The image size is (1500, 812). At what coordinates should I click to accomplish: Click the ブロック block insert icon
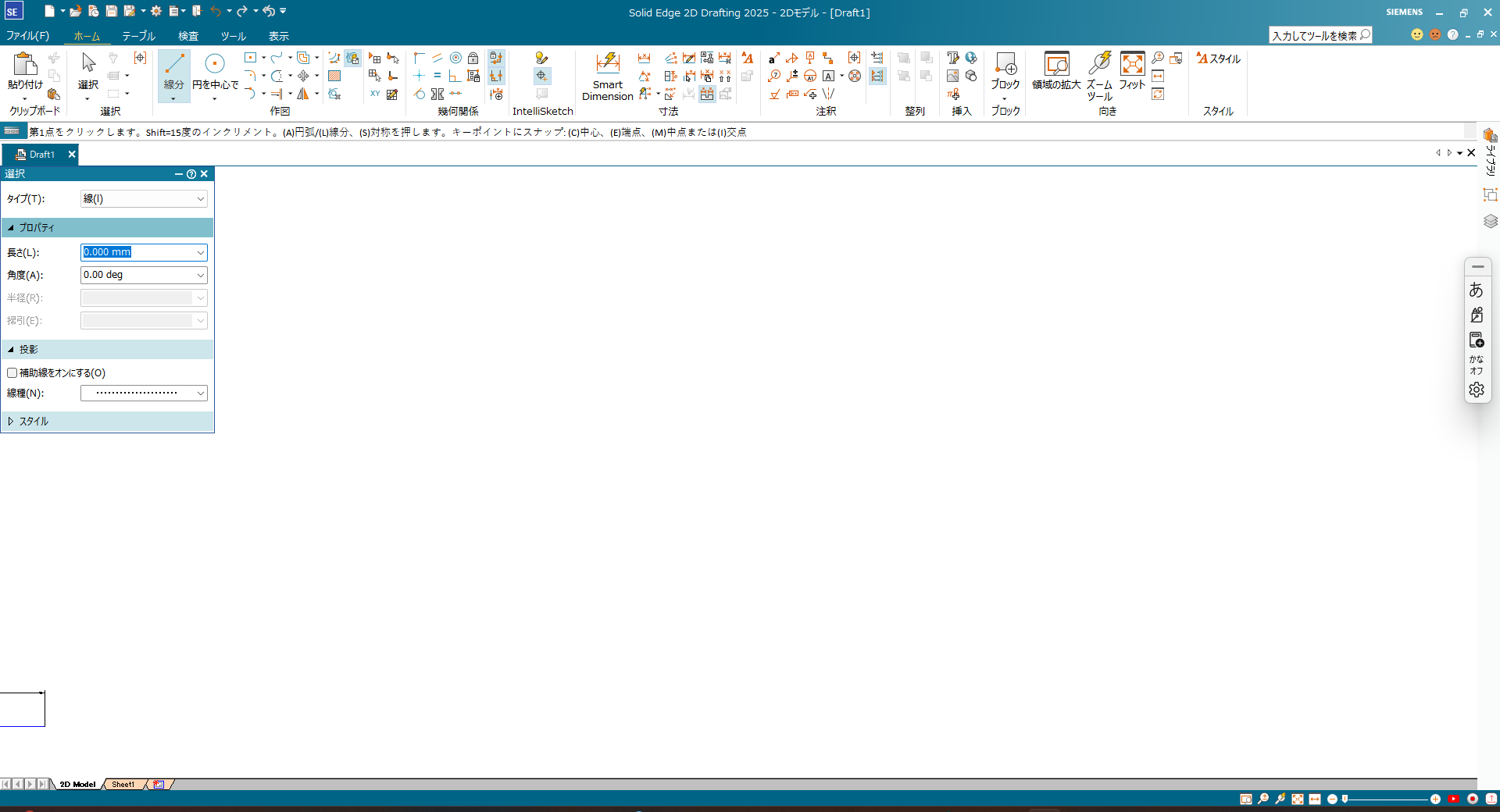pyautogui.click(x=1005, y=70)
